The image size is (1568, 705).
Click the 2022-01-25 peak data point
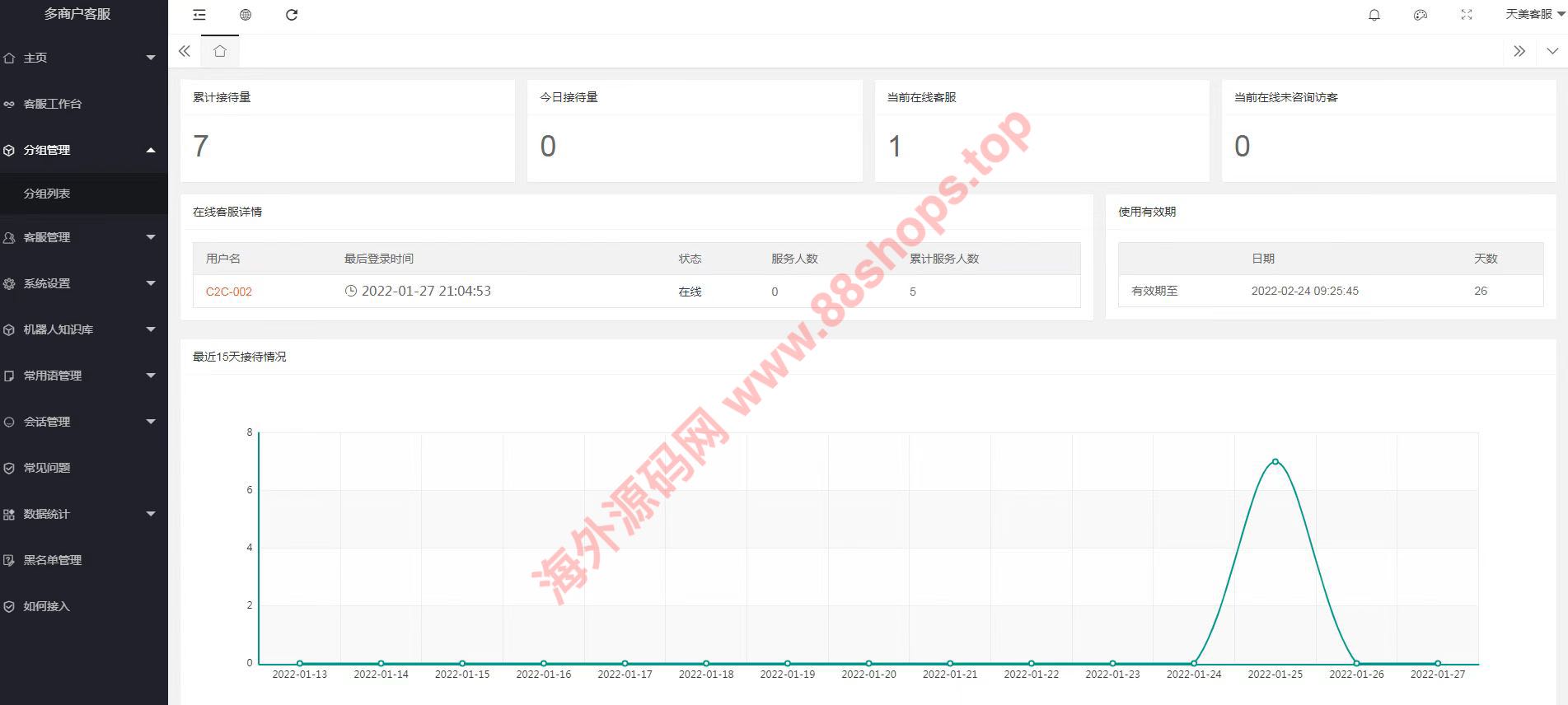(1275, 461)
